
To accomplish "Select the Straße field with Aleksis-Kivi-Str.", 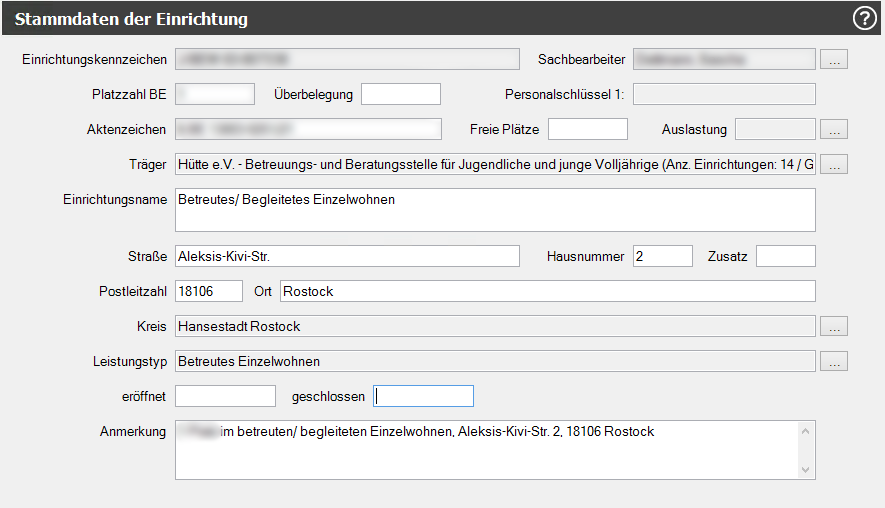I will coord(346,256).
